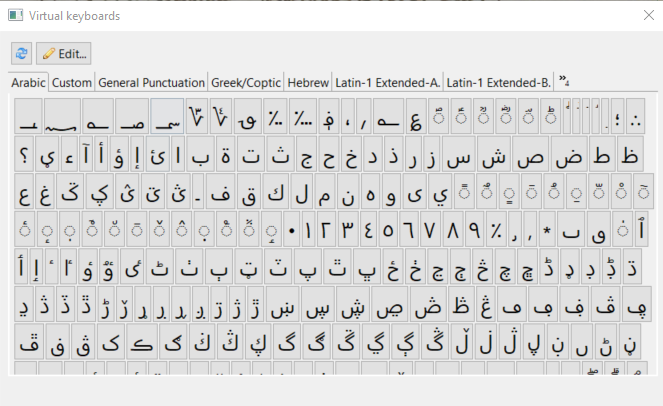Viewport: 663px width, 406px height.
Task: Open the Latin-1 Extended-A tab
Action: tap(387, 82)
